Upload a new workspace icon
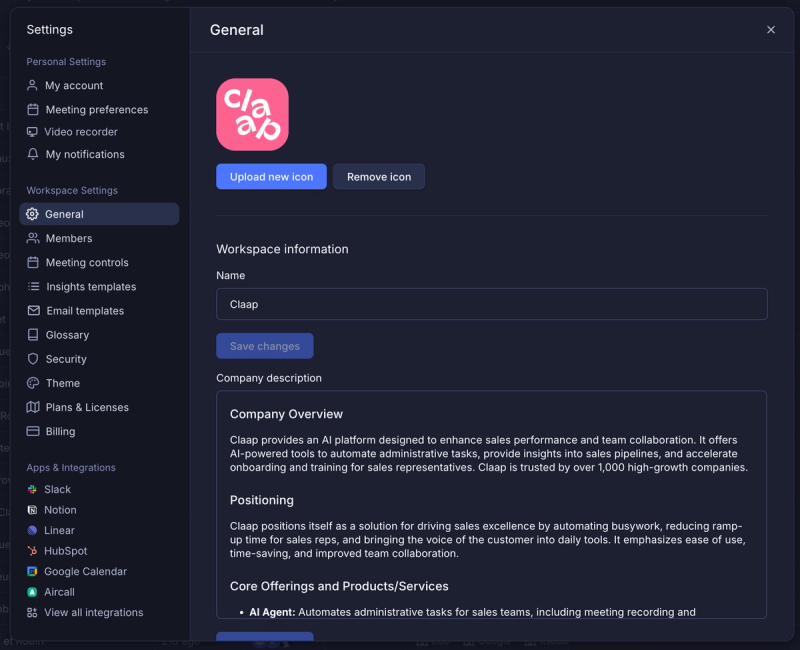The height and width of the screenshot is (650, 800). pos(271,177)
